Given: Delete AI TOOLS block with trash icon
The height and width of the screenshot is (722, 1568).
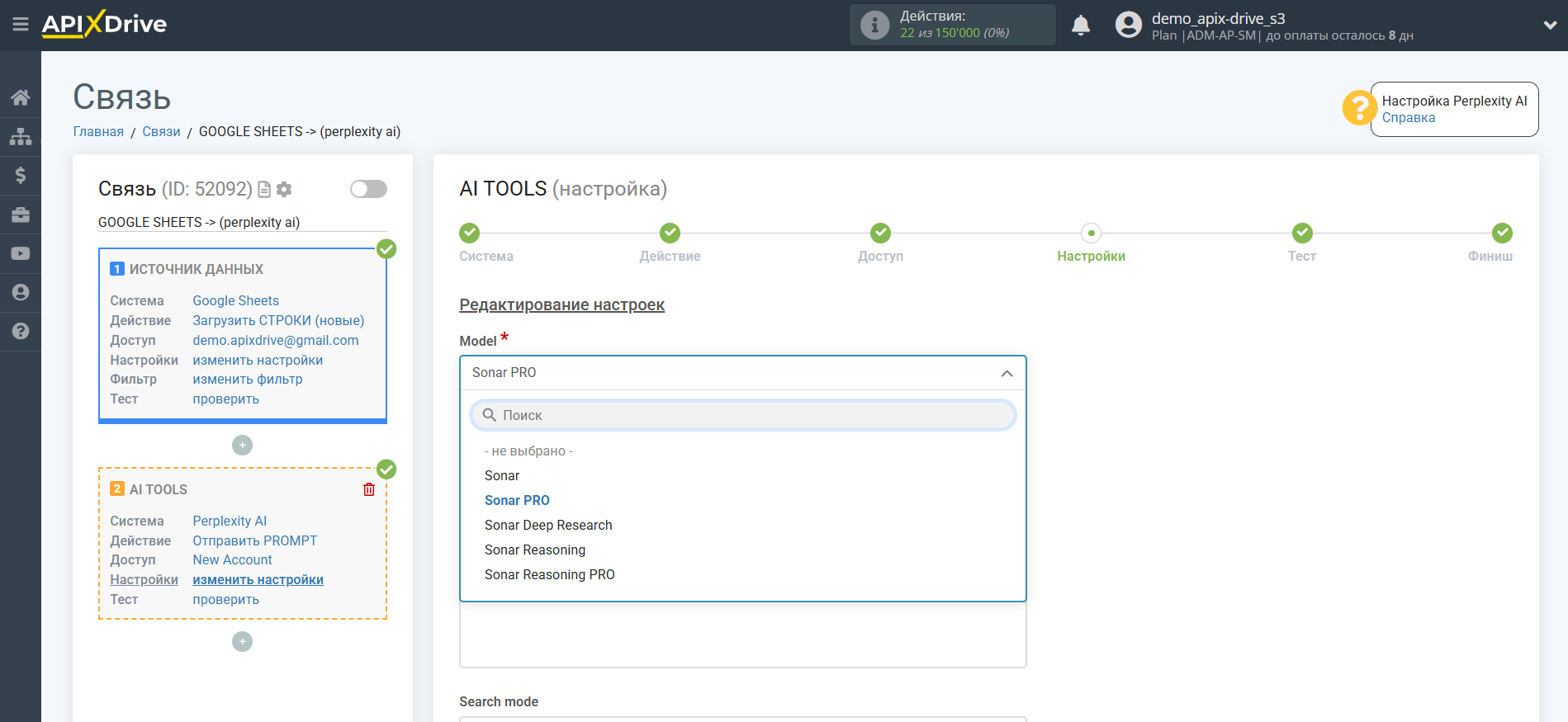Looking at the screenshot, I should pyautogui.click(x=369, y=489).
